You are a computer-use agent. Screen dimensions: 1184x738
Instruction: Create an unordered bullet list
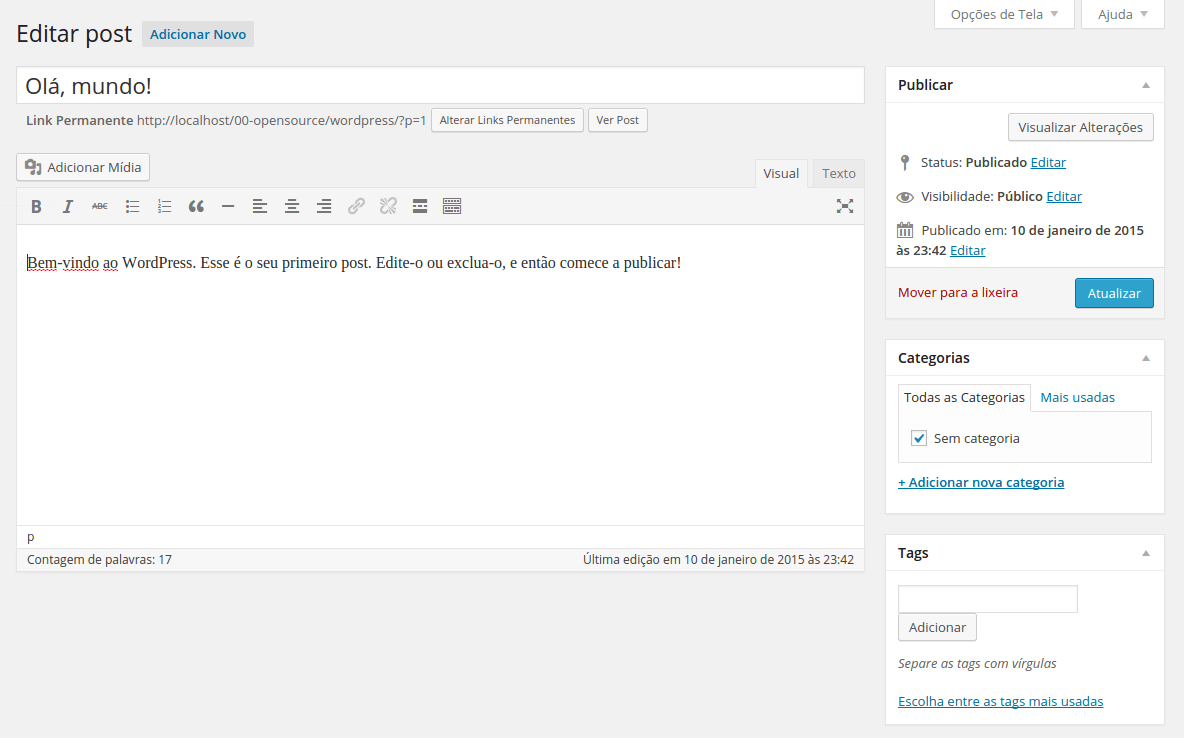pyautogui.click(x=132, y=206)
